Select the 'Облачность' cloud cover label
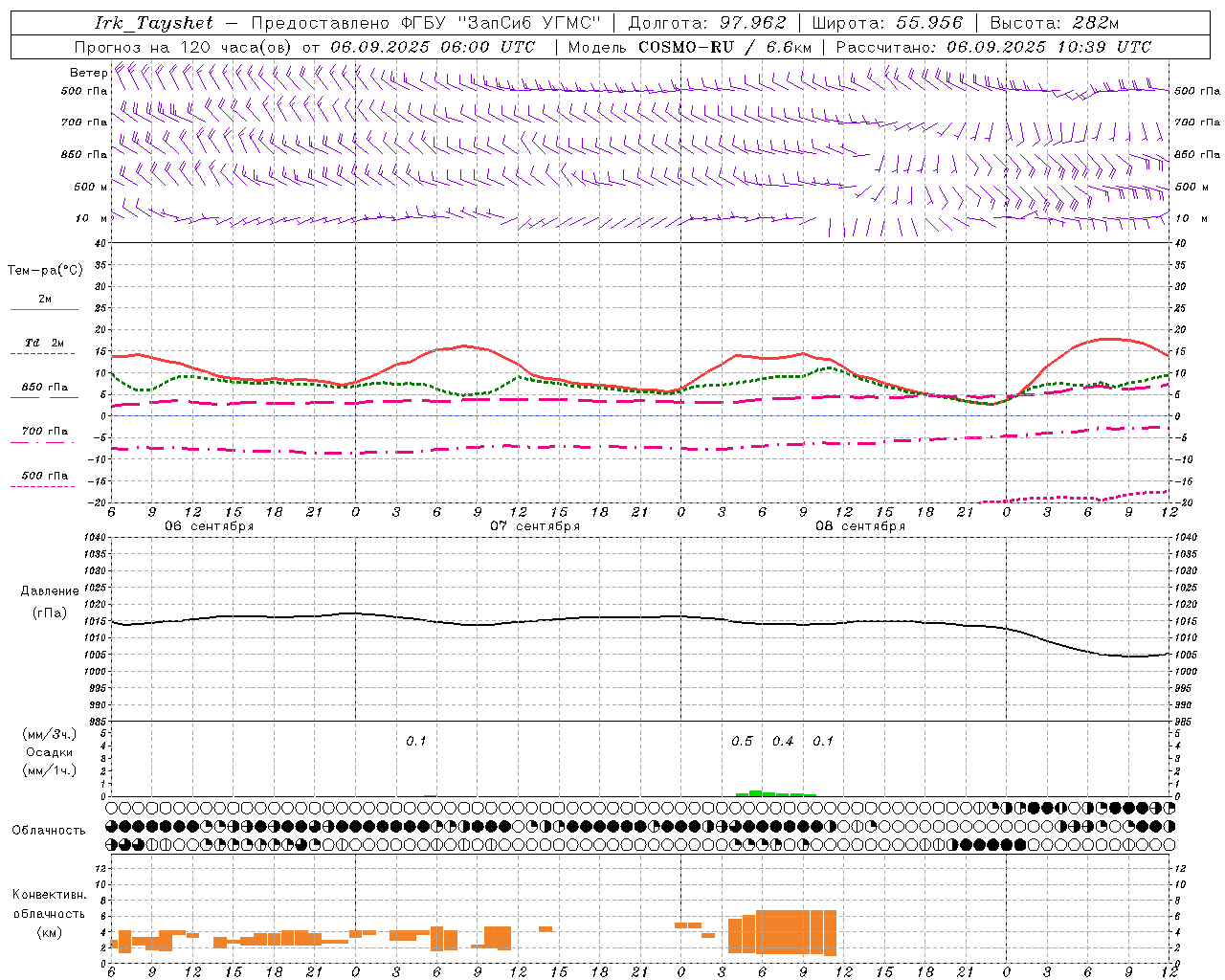The width and height of the screenshot is (1225, 980). click(x=49, y=831)
